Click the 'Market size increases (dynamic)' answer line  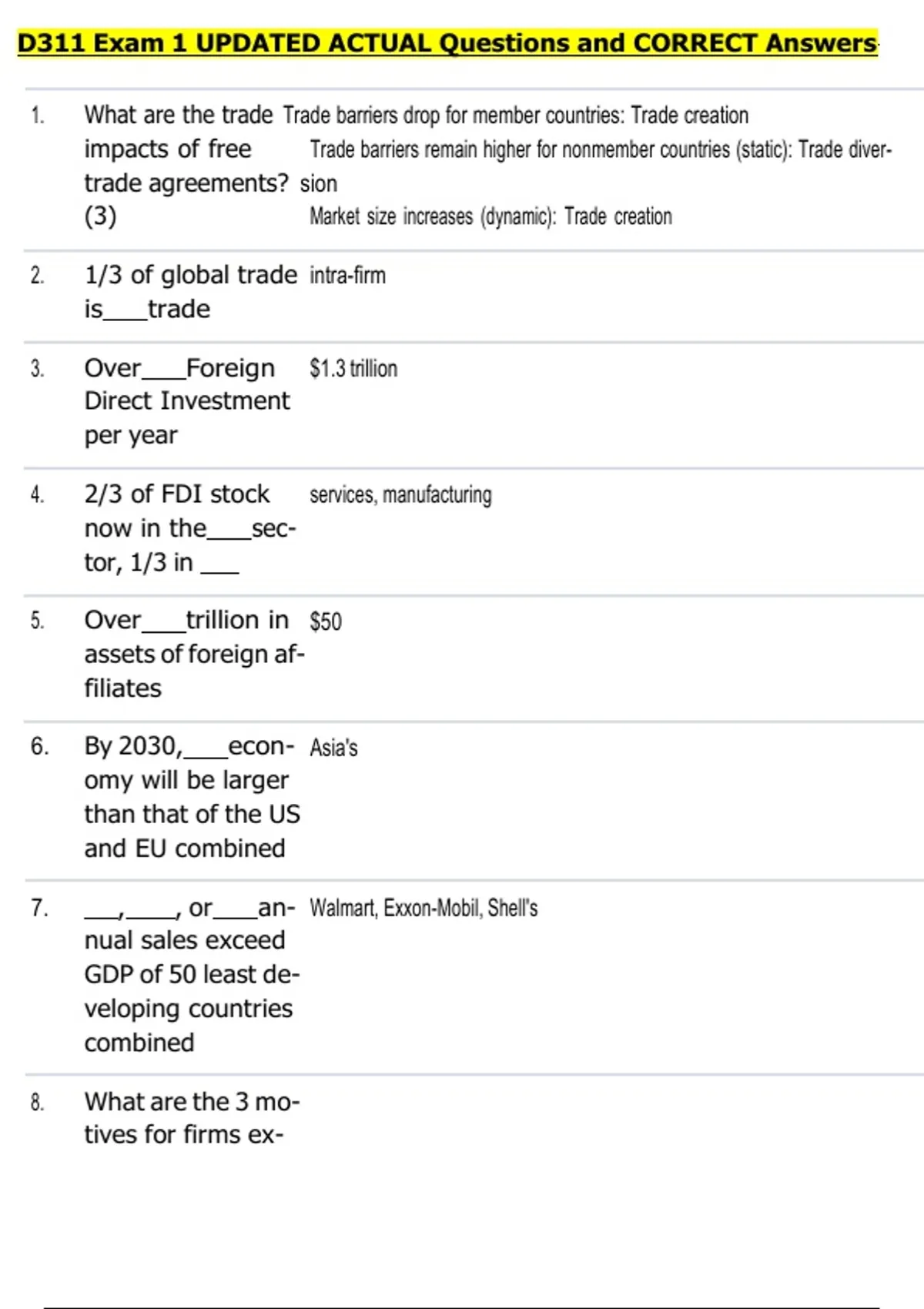coord(490,217)
